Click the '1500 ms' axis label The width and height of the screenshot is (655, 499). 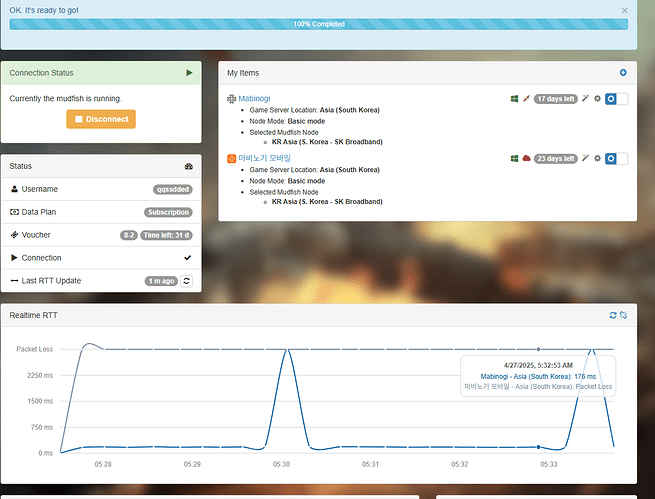(x=40, y=401)
